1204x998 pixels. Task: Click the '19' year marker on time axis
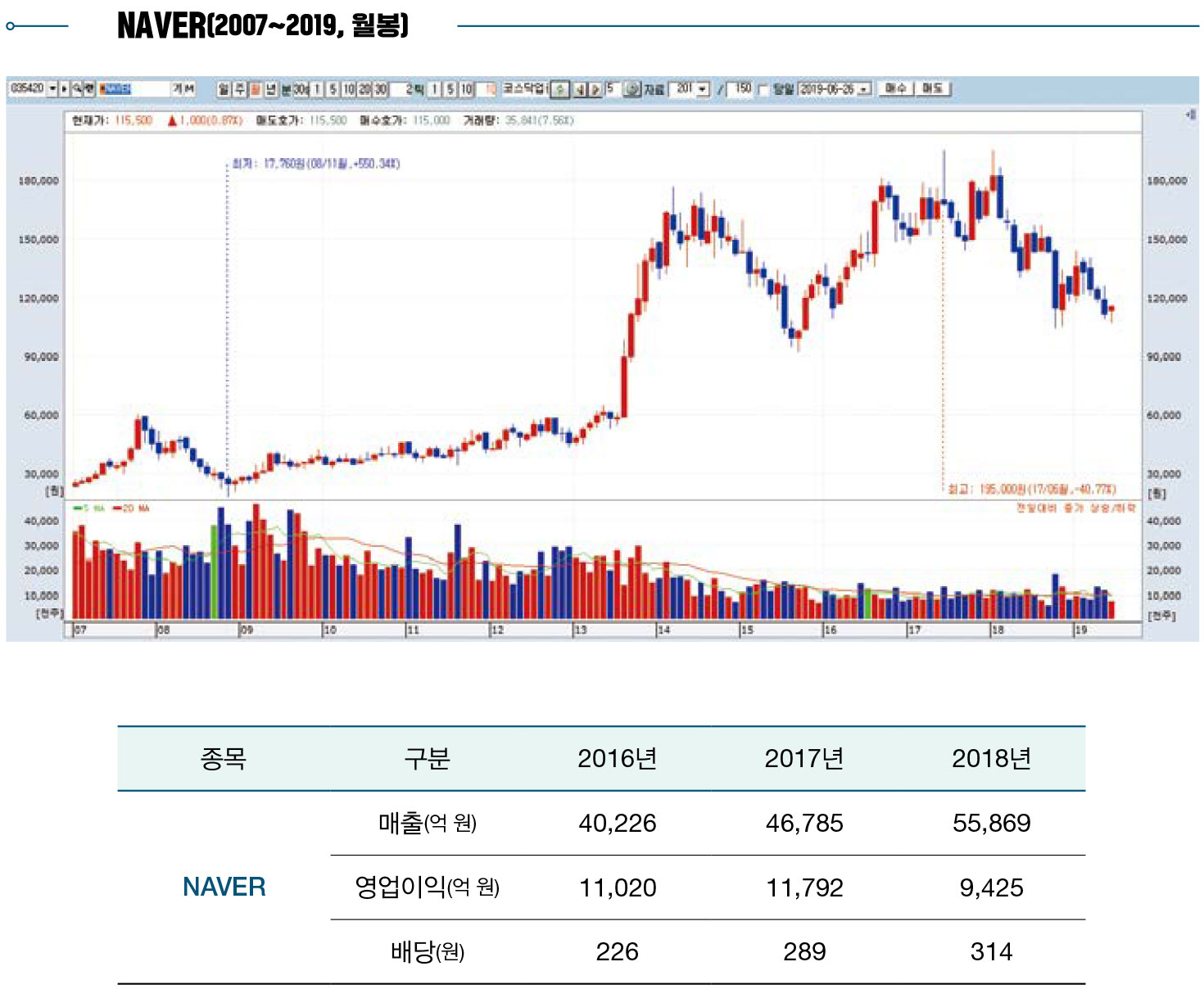pos(1081,630)
